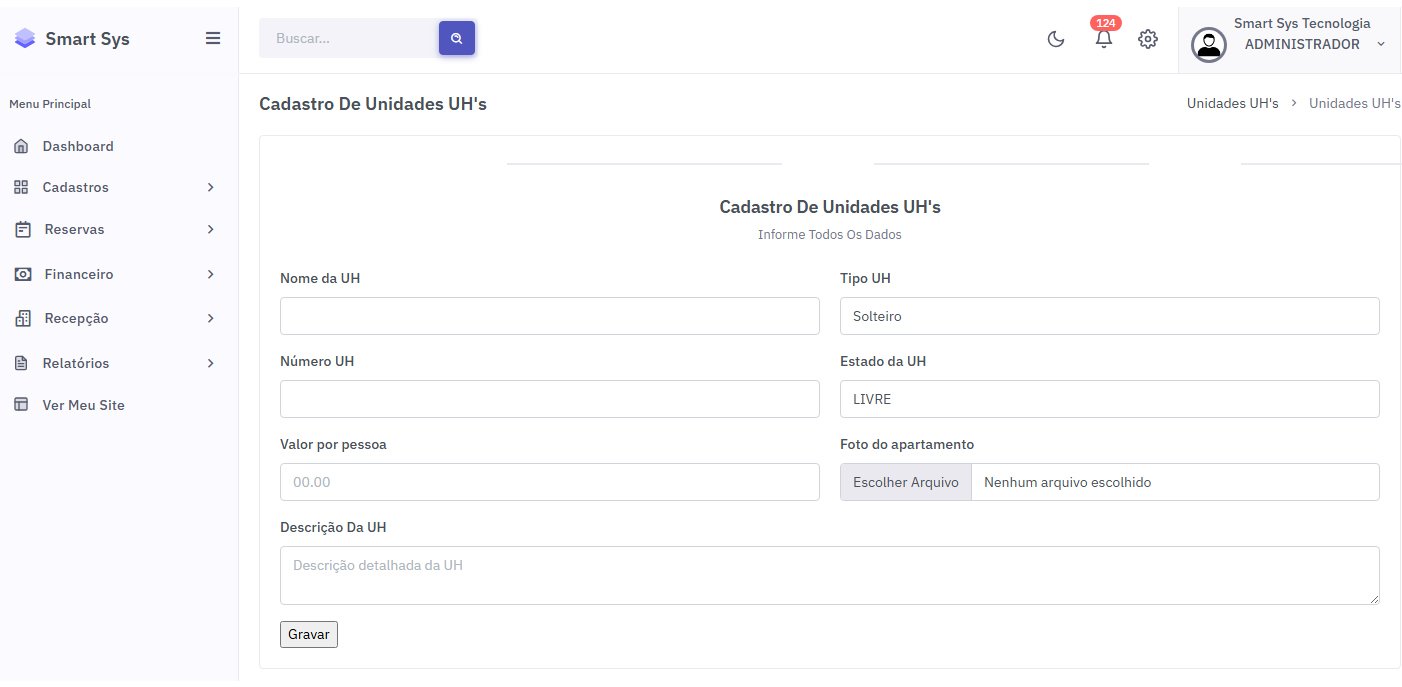Open settings via the gear icon
Screen dimensions: 1402x687
pos(1148,39)
